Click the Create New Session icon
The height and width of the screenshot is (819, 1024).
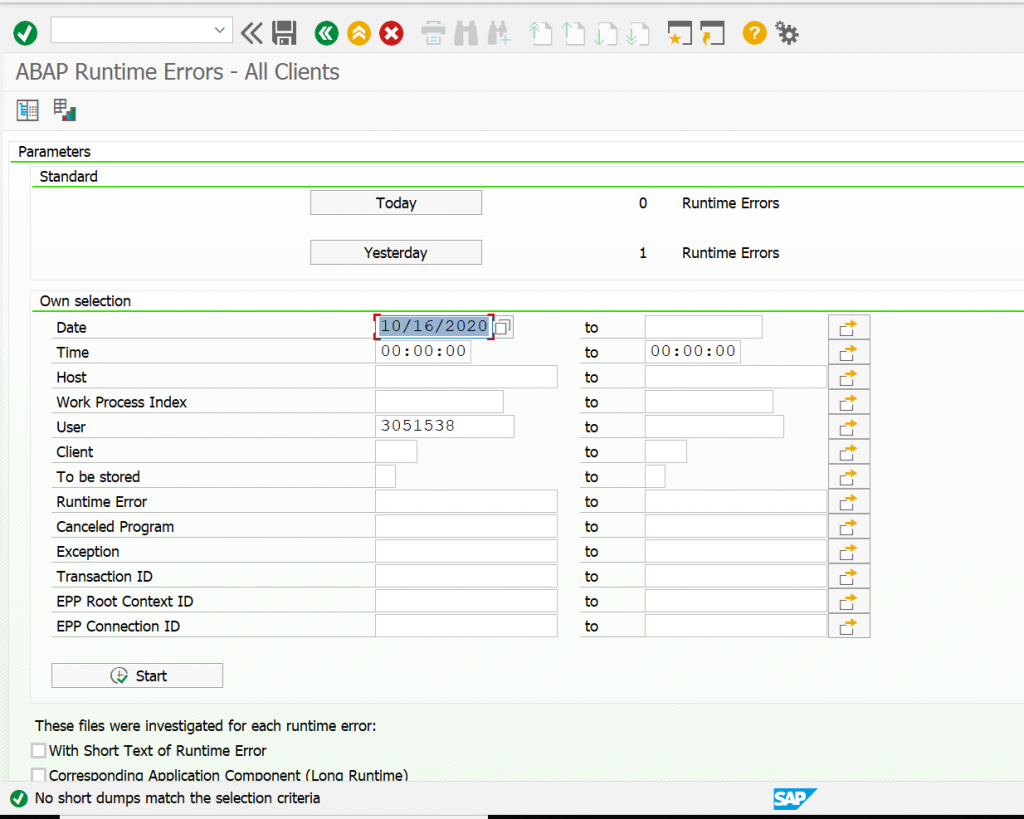[679, 33]
